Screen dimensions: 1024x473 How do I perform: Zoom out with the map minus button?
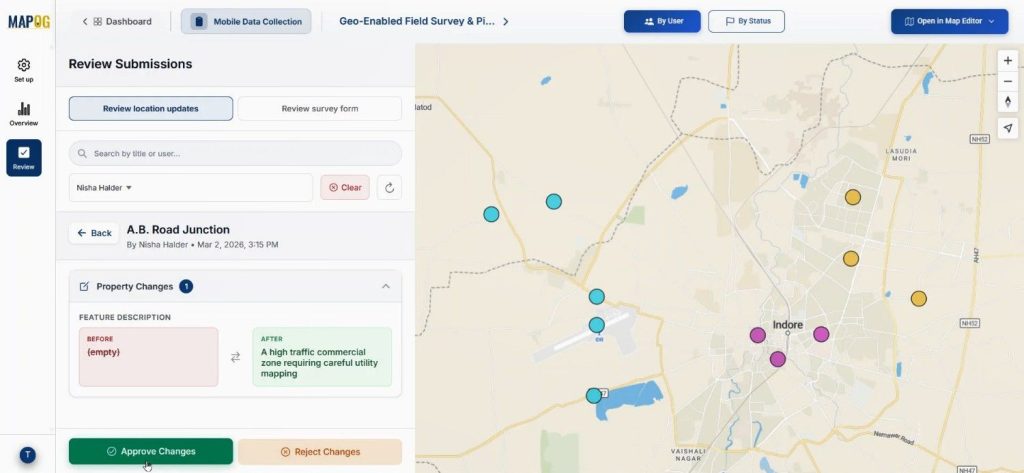(x=1008, y=82)
